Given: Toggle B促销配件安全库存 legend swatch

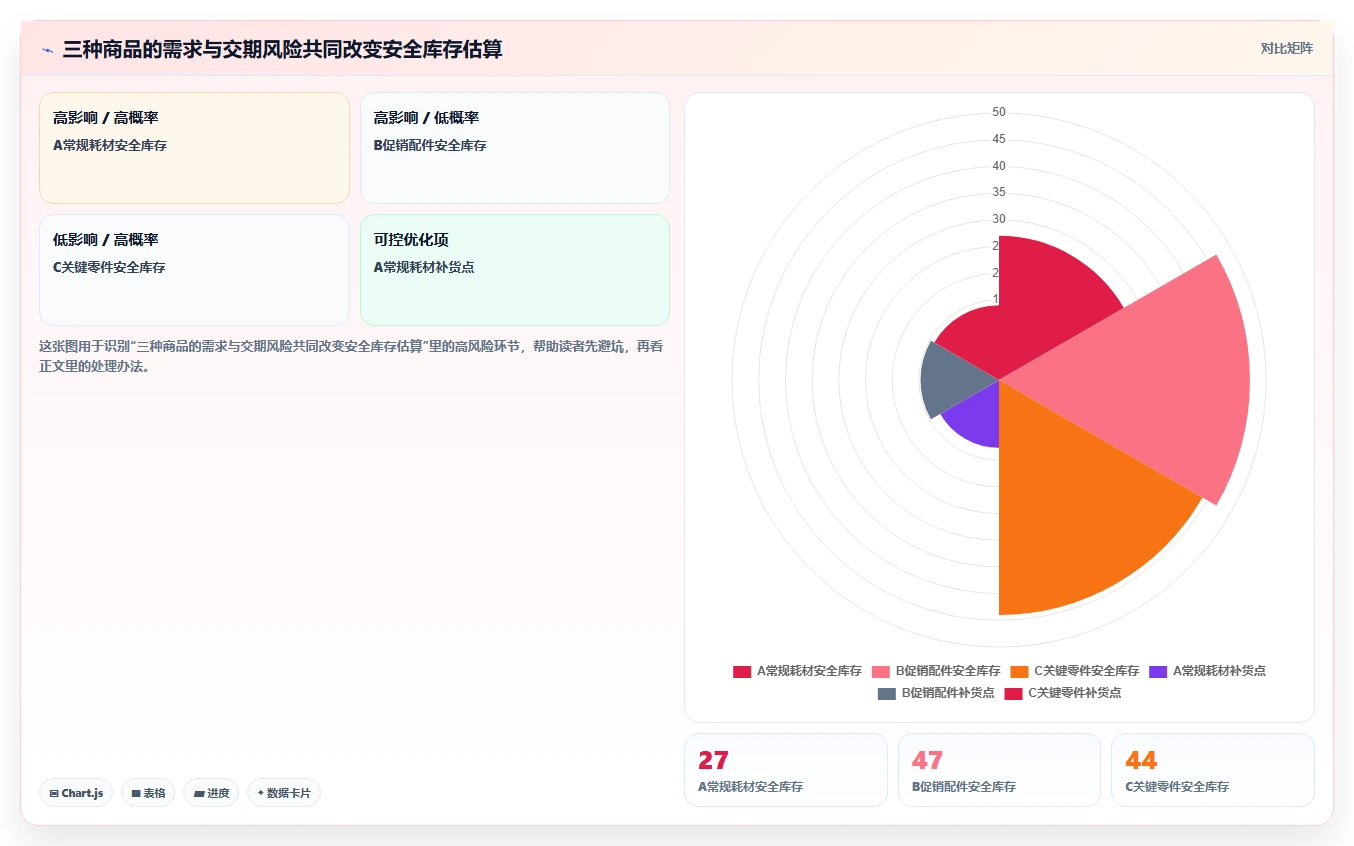Looking at the screenshot, I should click(x=881, y=672).
